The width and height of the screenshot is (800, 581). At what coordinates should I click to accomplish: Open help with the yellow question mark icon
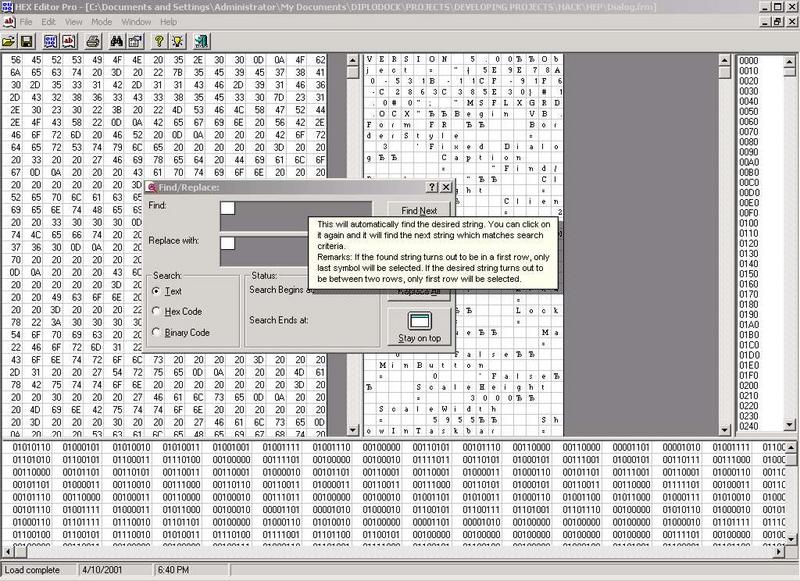click(x=159, y=41)
